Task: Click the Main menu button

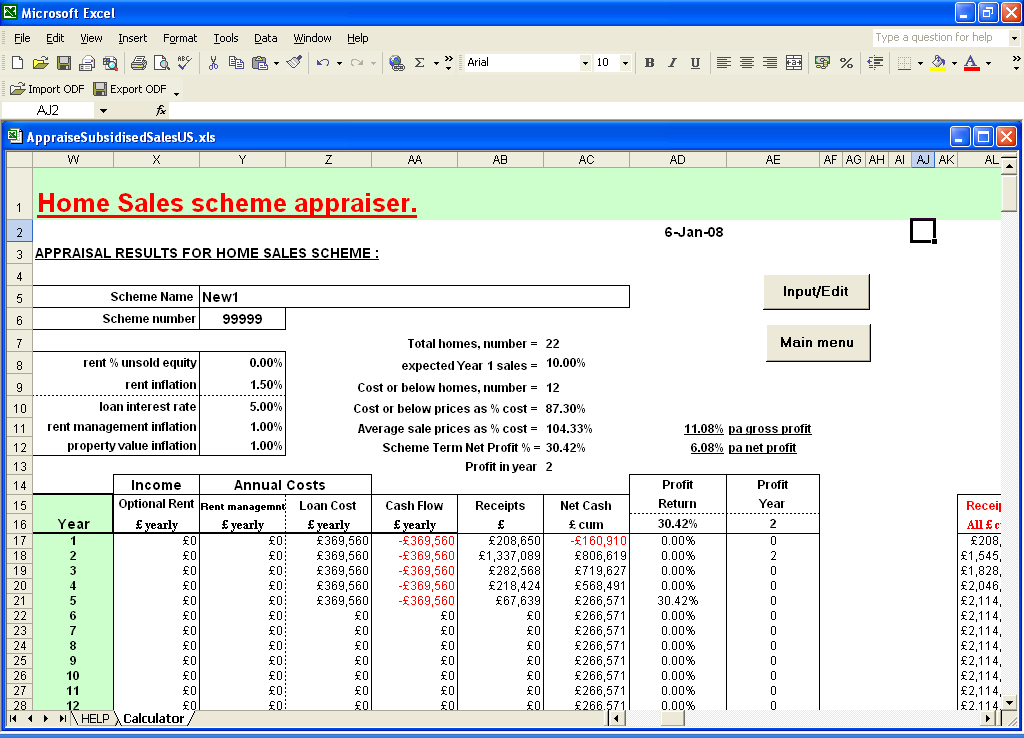Action: point(818,343)
